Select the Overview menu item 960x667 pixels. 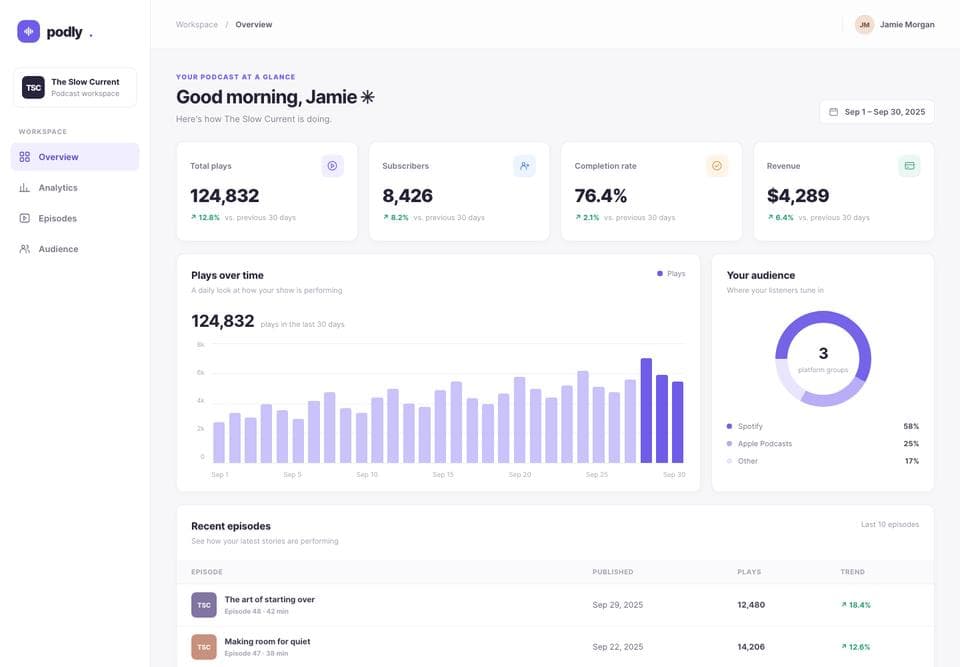[x=75, y=157]
